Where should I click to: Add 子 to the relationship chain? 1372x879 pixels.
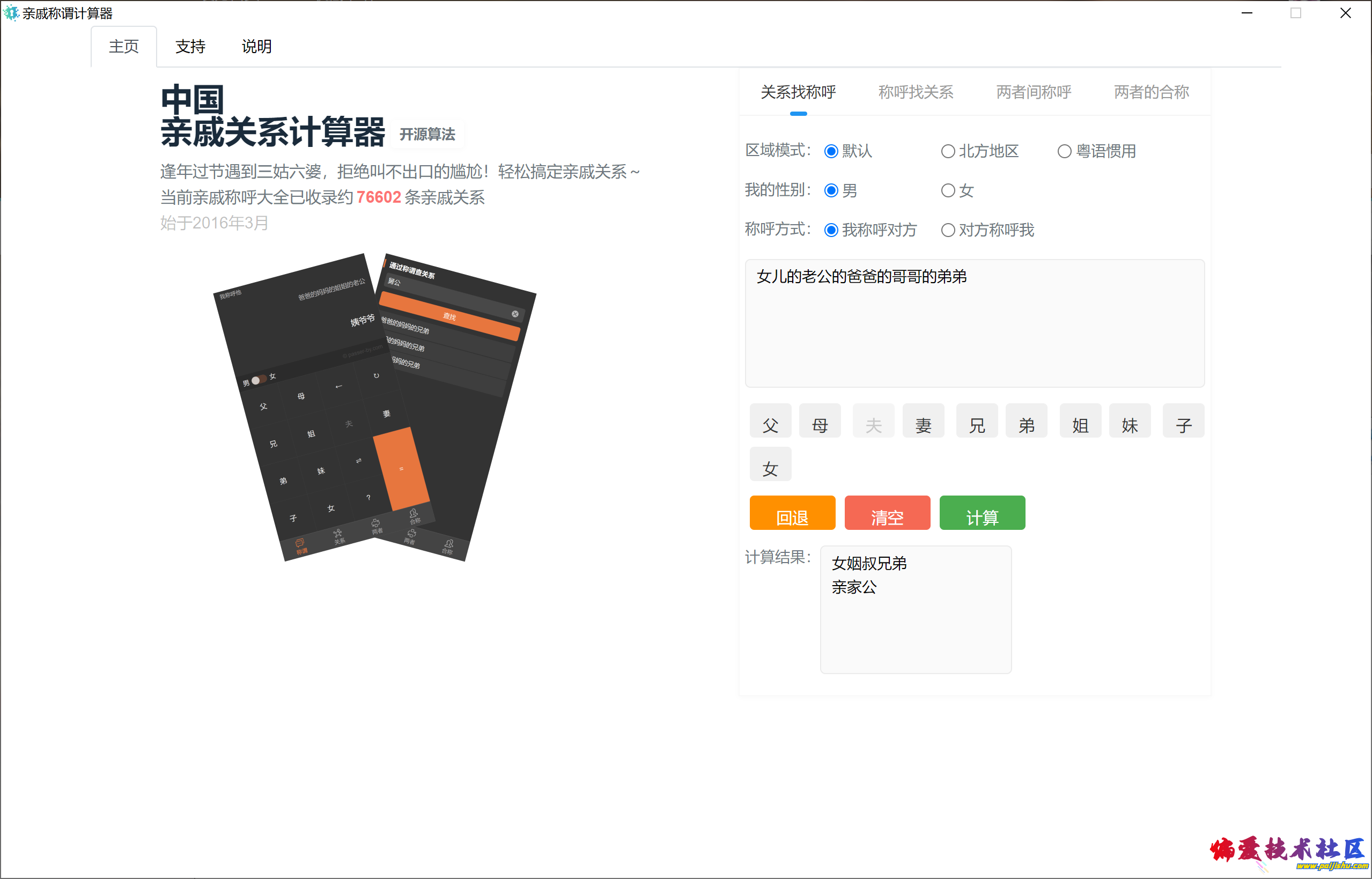pyautogui.click(x=1184, y=420)
